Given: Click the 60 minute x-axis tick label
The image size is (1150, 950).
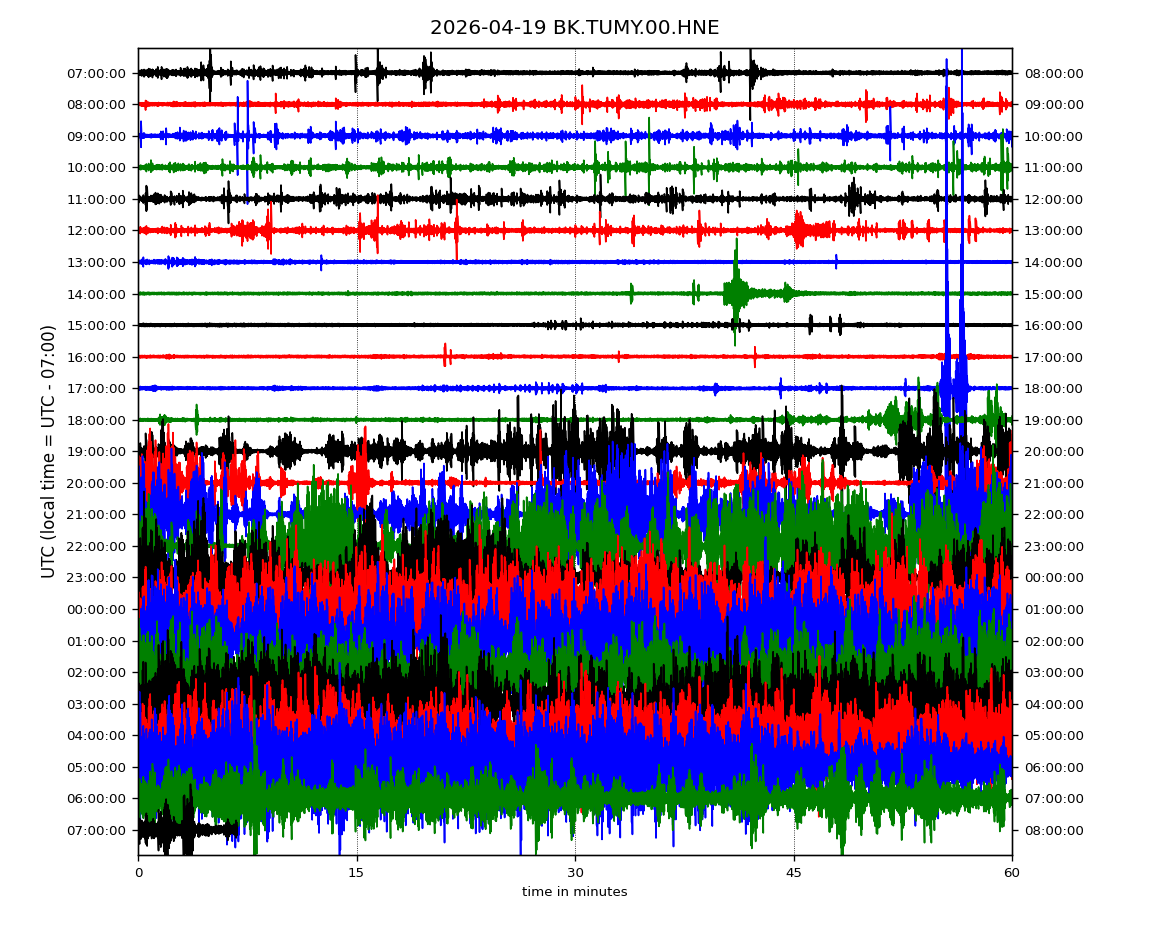Looking at the screenshot, I should click(1012, 873).
